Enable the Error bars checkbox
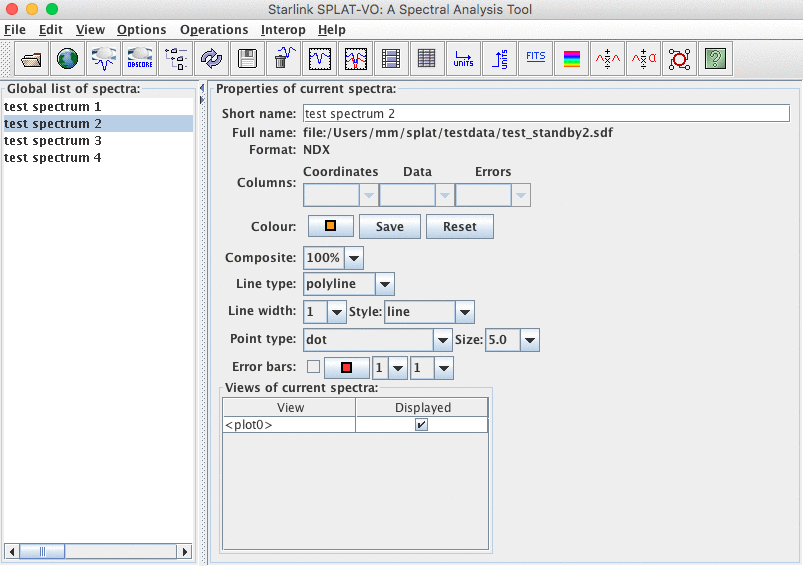Screen dimensions: 803x566 pyautogui.click(x=313, y=367)
